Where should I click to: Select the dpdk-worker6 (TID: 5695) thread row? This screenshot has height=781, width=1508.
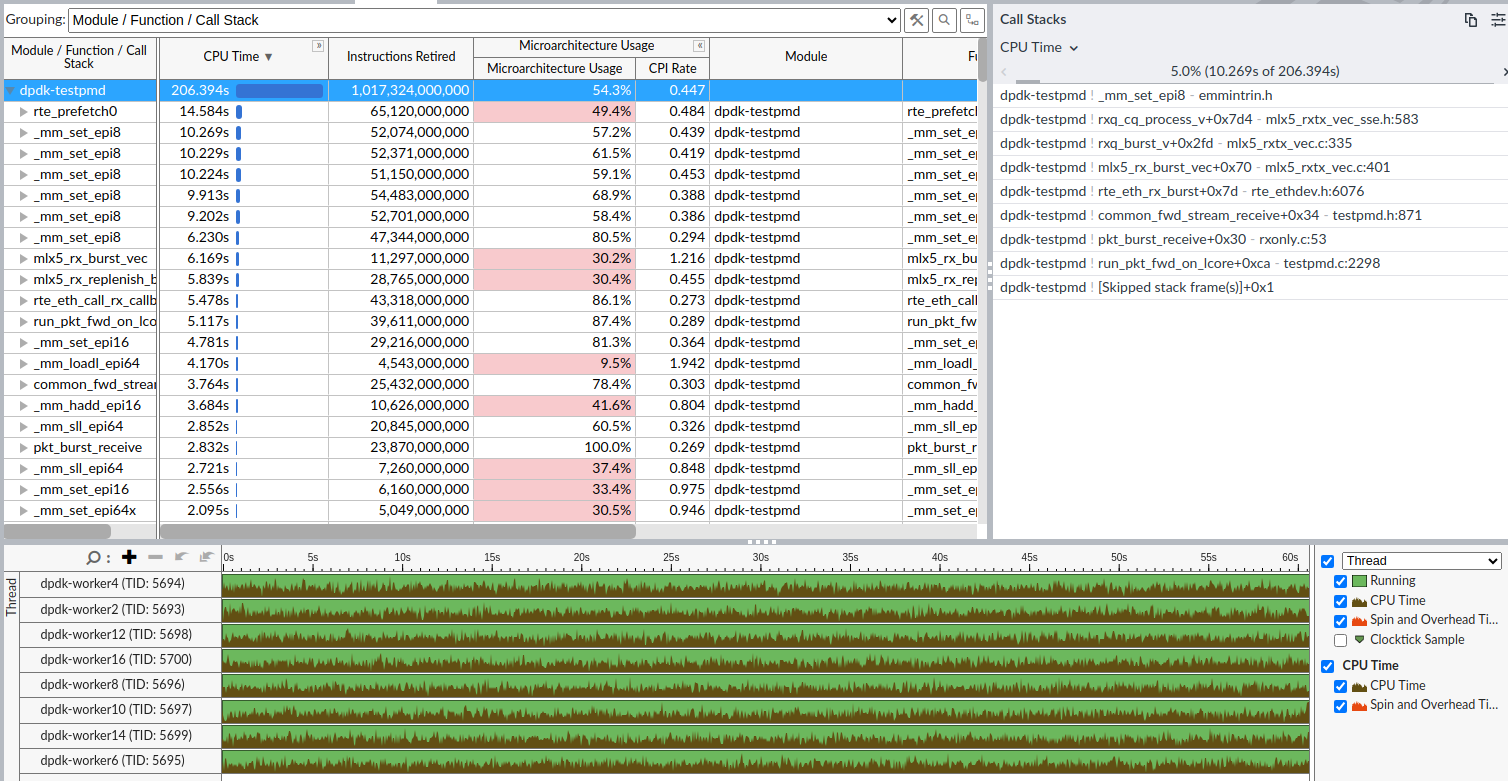(112, 761)
